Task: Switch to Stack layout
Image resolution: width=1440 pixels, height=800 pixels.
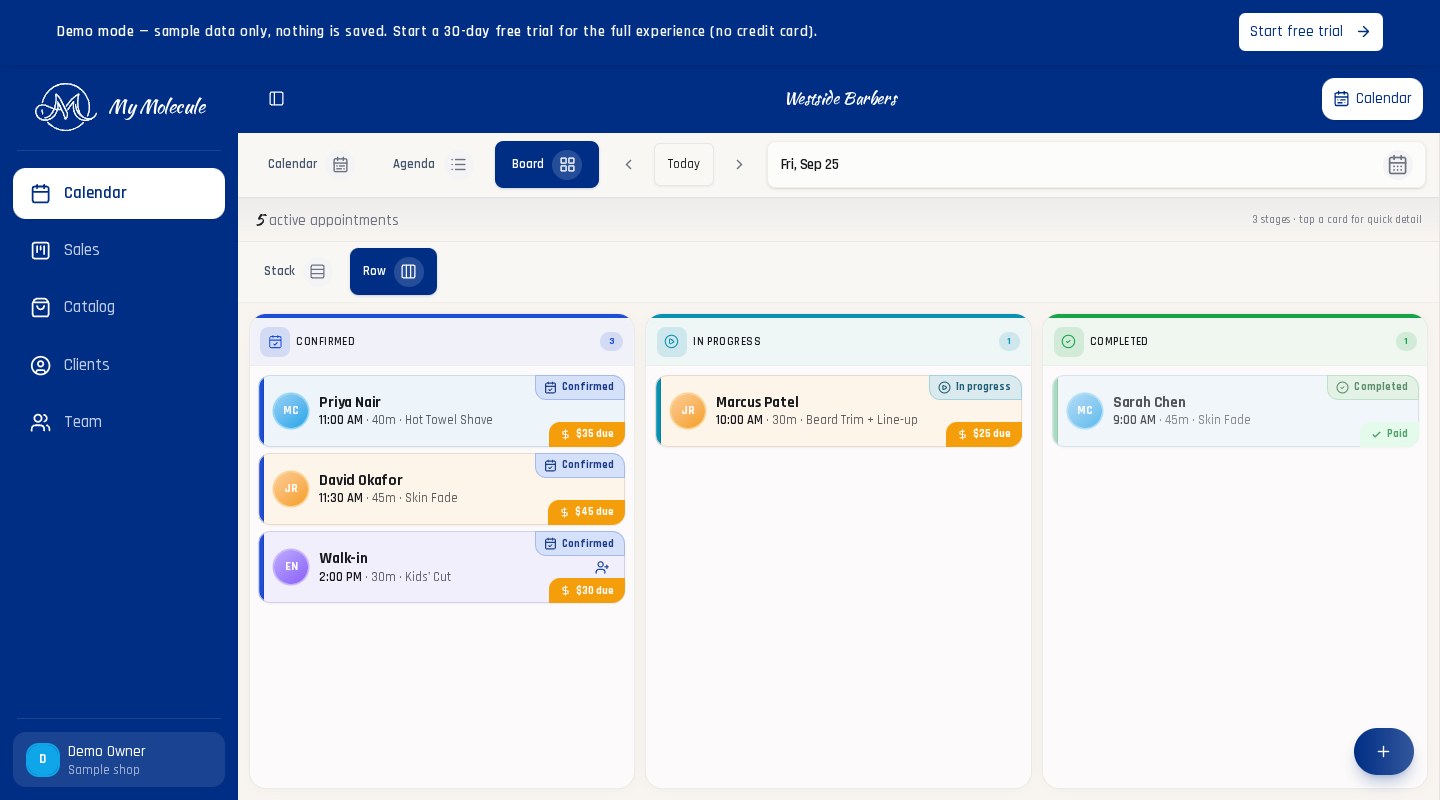Action: (x=295, y=272)
